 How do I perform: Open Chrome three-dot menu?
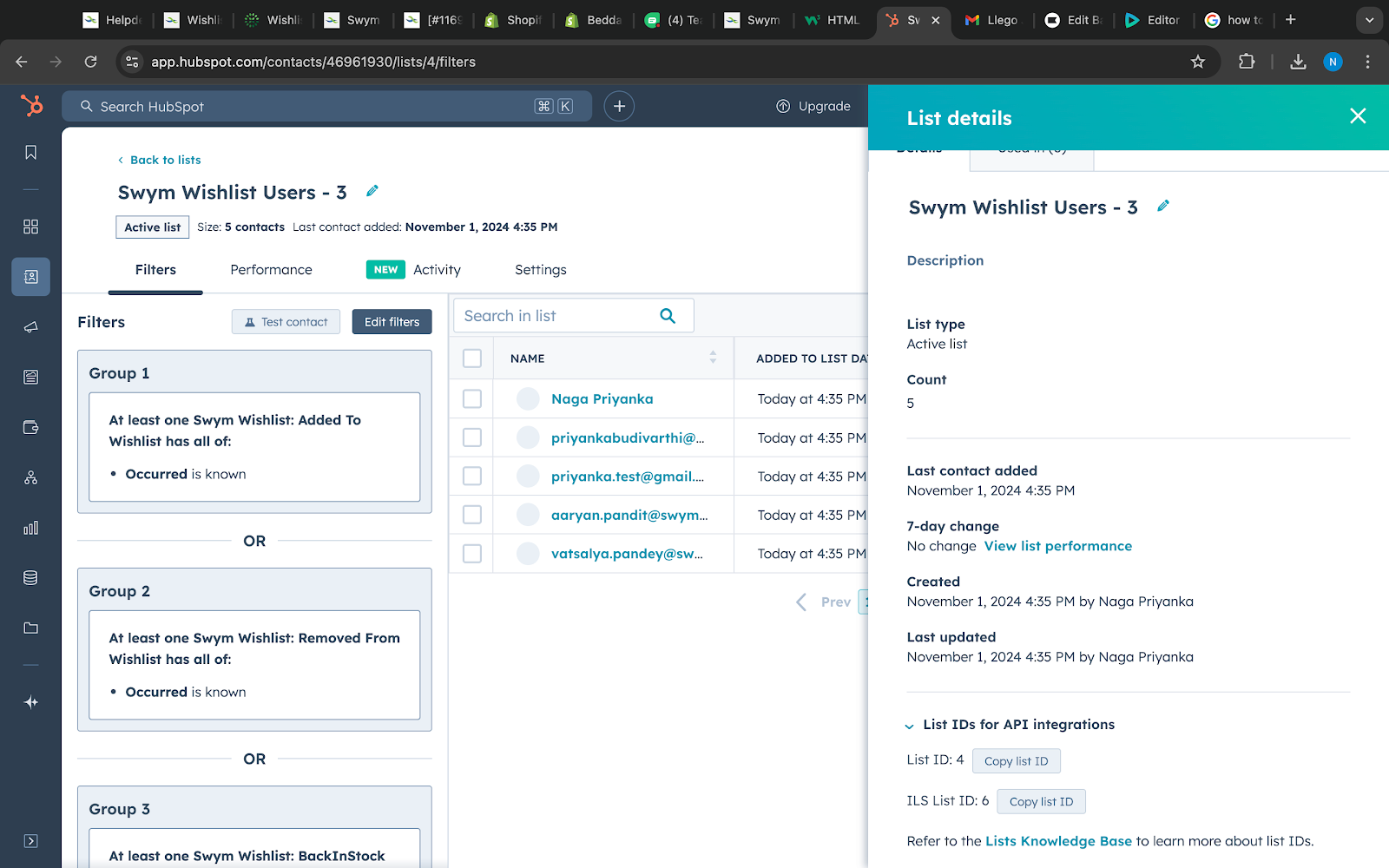(1367, 62)
